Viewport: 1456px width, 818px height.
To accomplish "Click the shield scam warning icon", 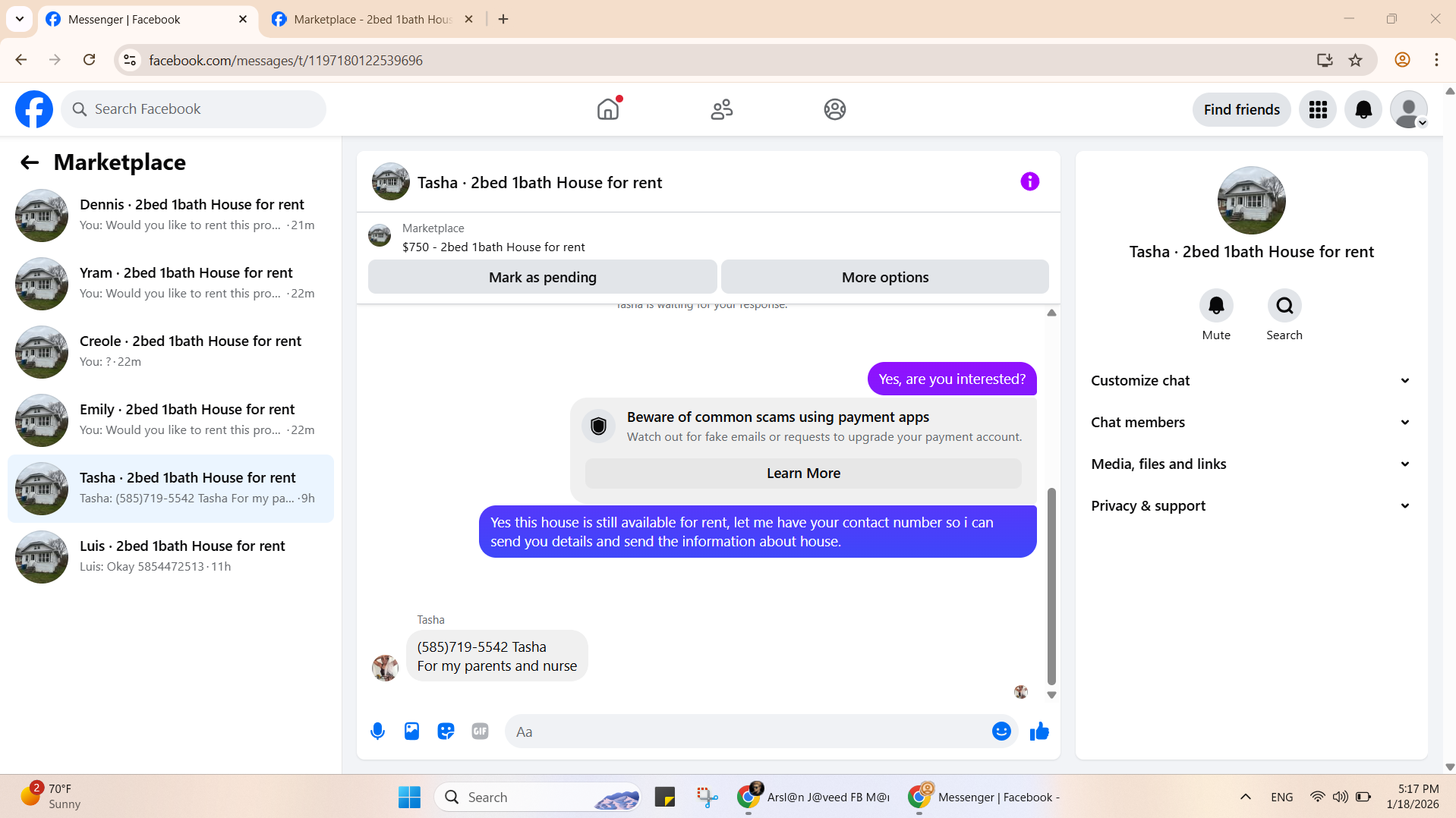I will (x=598, y=426).
